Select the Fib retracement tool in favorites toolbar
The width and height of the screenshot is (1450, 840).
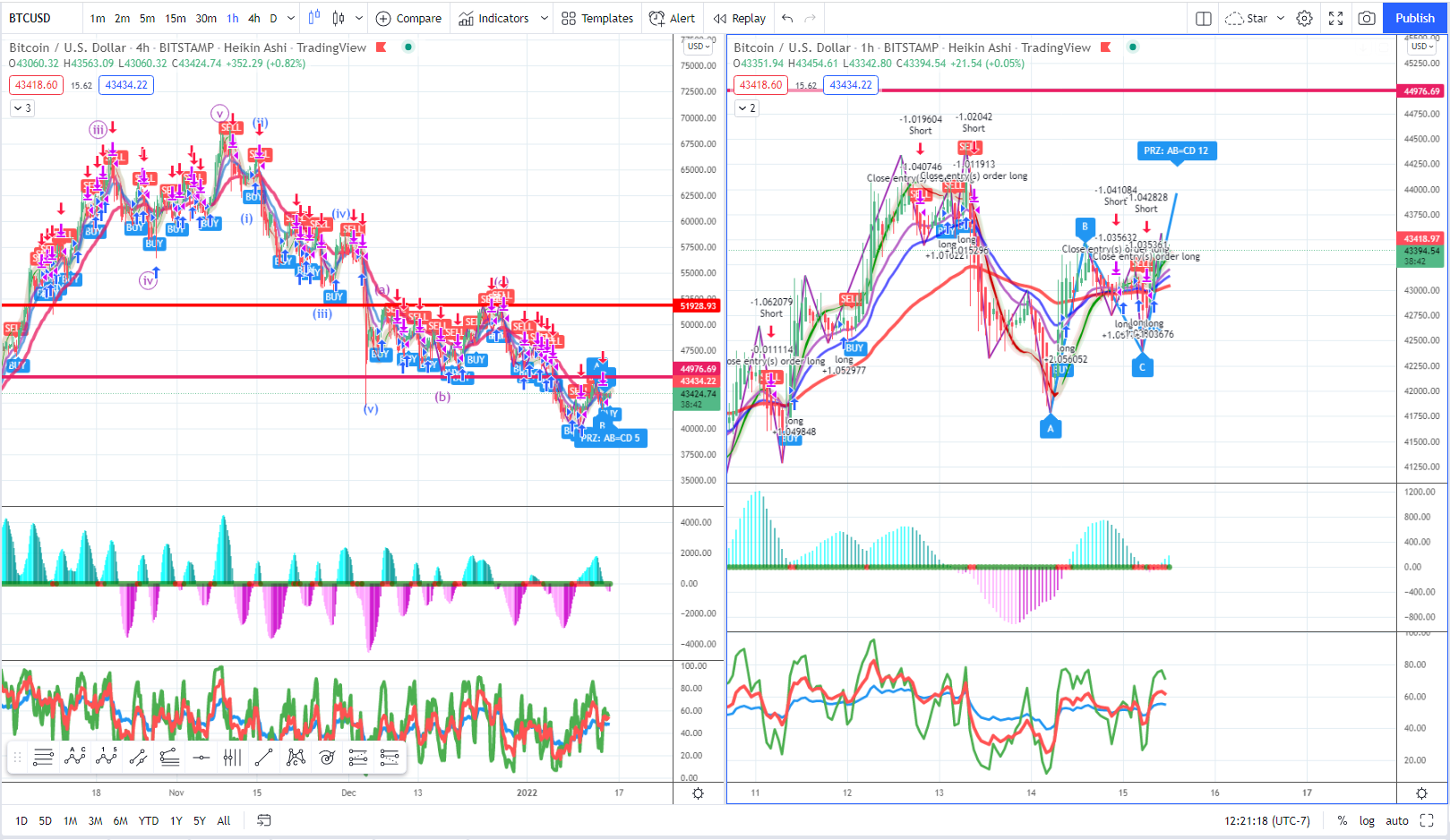pyautogui.click(x=169, y=758)
